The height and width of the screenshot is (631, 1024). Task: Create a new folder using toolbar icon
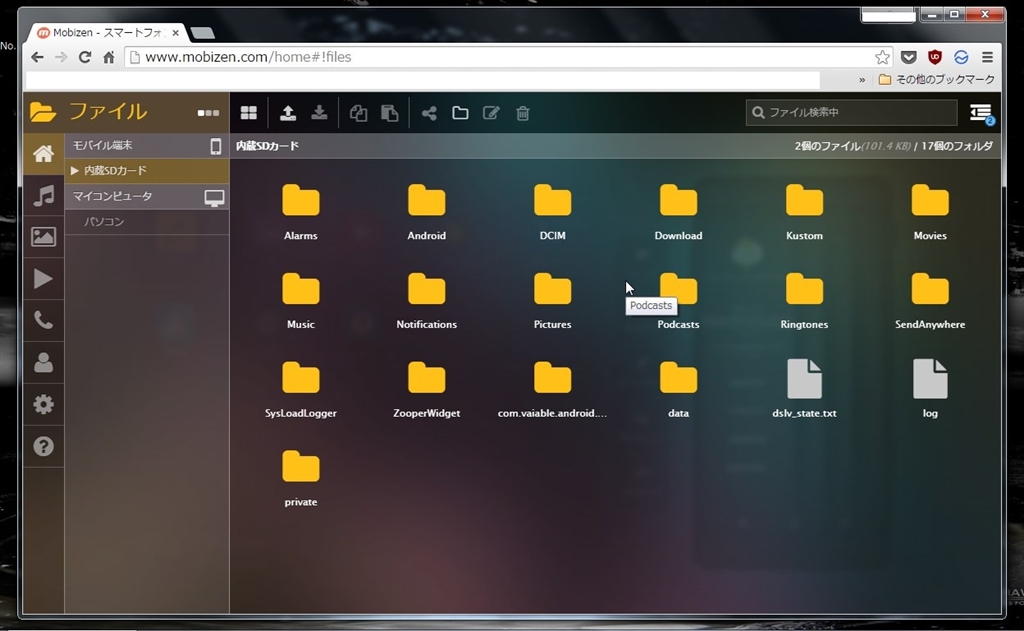tap(460, 113)
